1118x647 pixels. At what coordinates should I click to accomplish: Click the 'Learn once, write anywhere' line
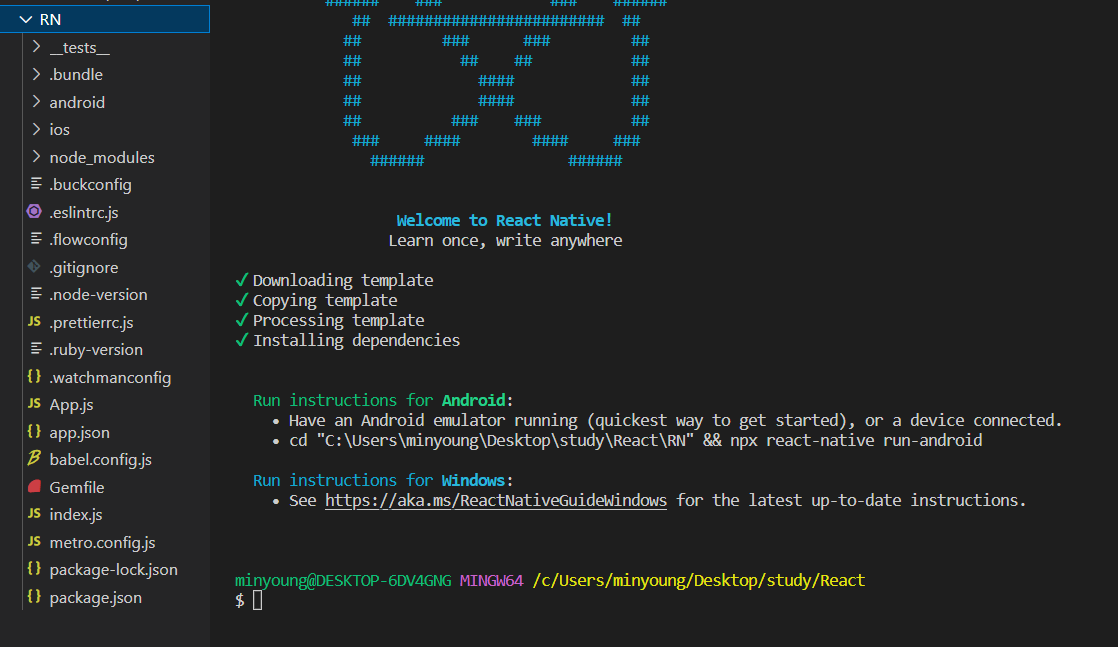click(506, 240)
